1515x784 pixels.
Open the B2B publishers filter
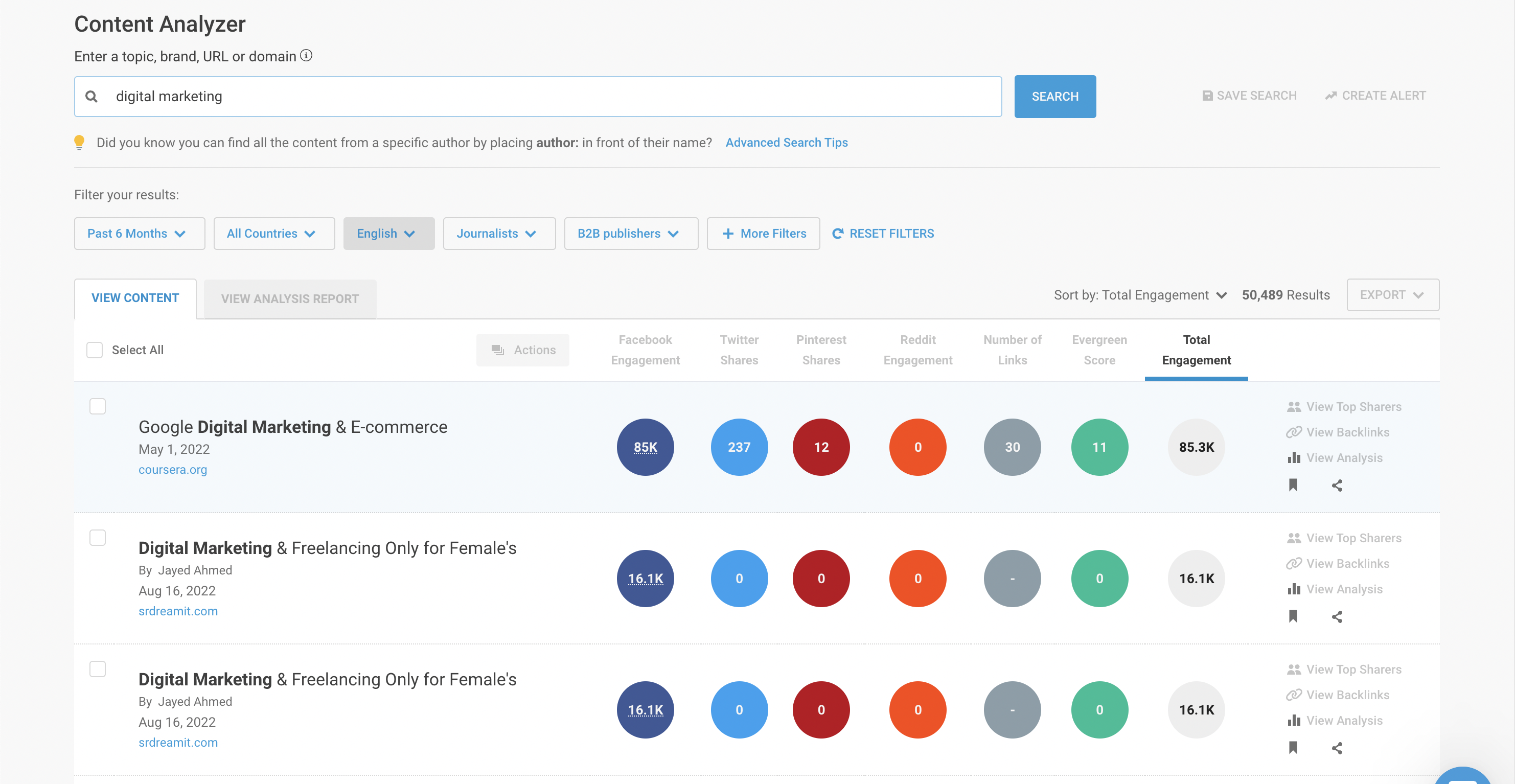[x=631, y=234]
